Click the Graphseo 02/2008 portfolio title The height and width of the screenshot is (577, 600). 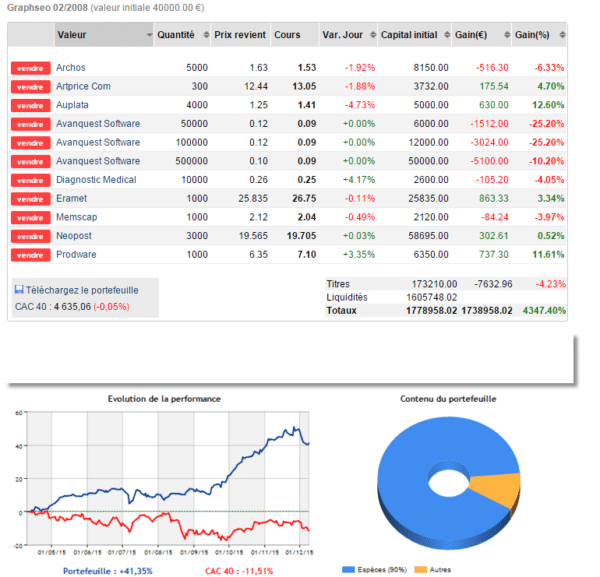47,8
